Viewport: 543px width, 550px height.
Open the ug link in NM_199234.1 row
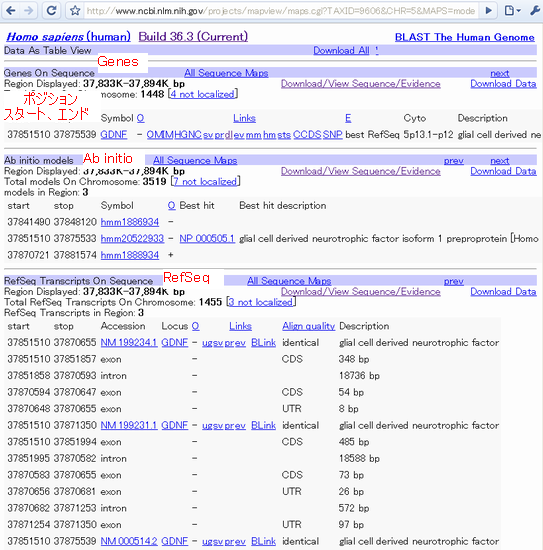(207, 343)
